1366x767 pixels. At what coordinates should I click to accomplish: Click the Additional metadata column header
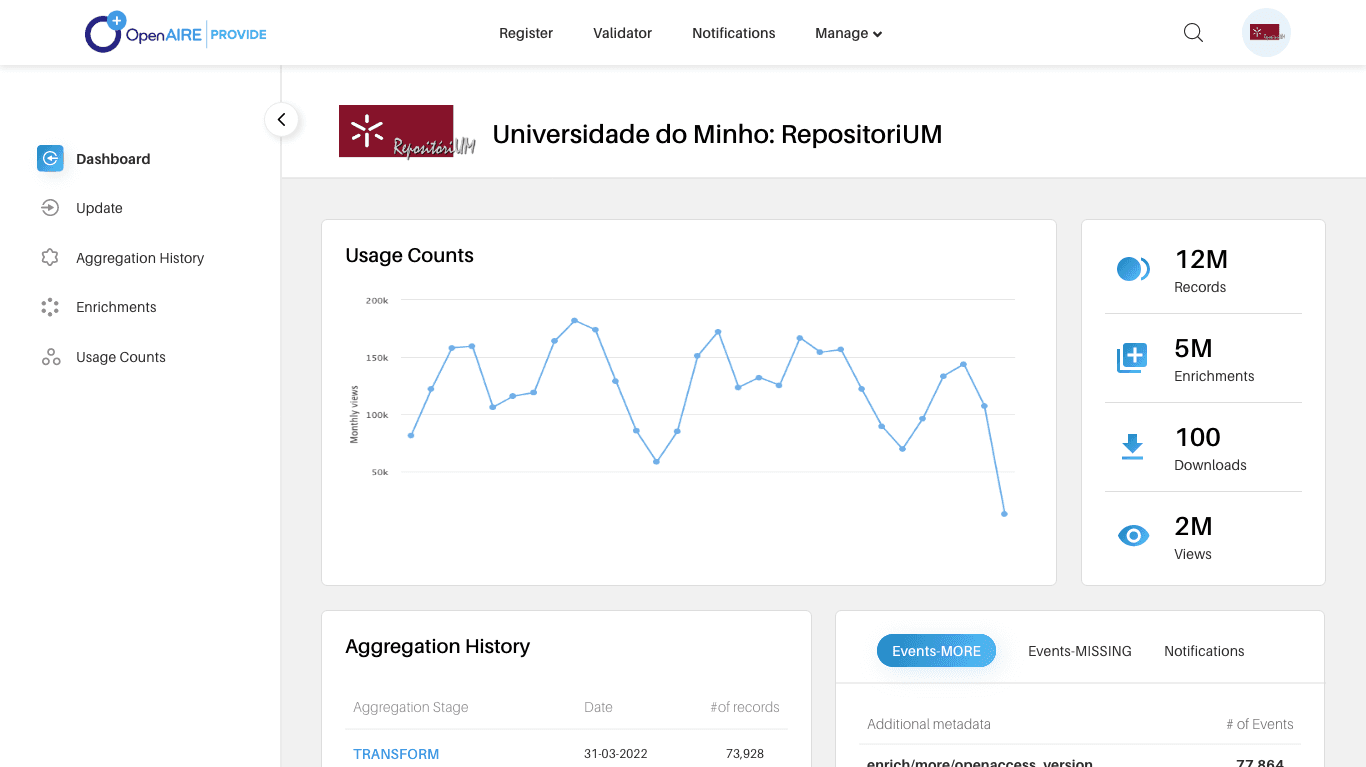pyautogui.click(x=929, y=724)
